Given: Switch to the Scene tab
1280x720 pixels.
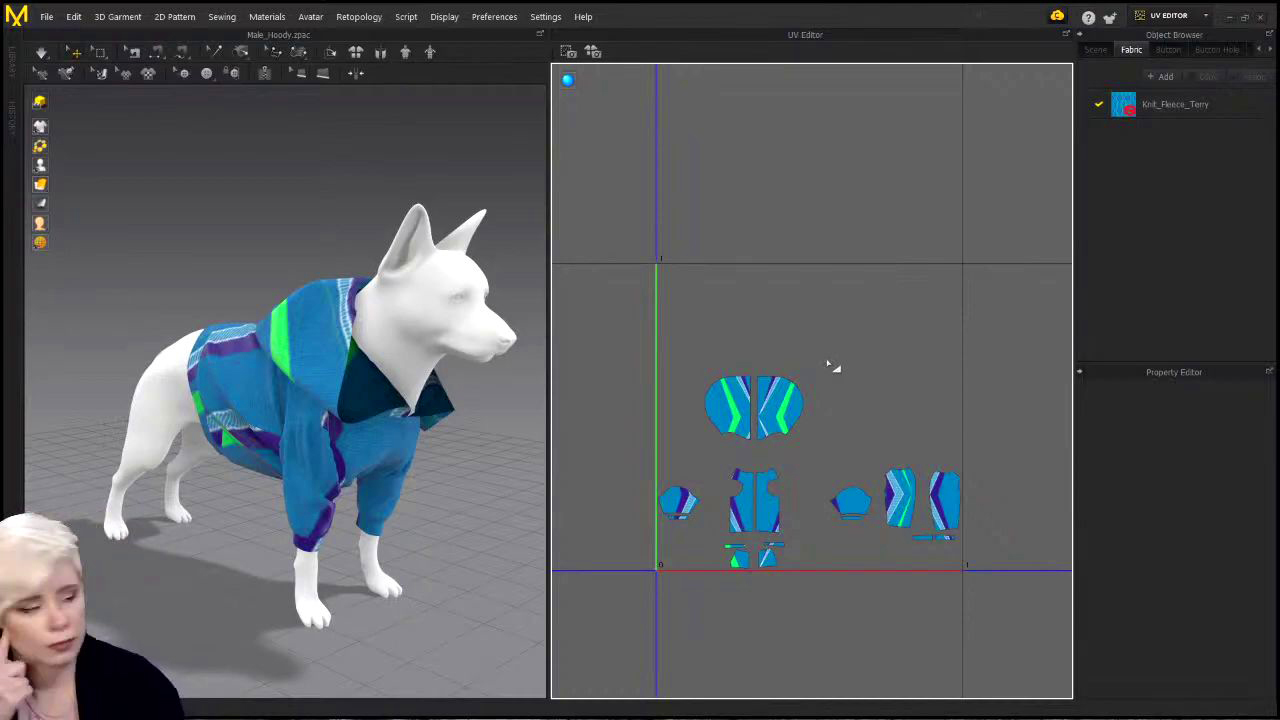Looking at the screenshot, I should [1096, 50].
